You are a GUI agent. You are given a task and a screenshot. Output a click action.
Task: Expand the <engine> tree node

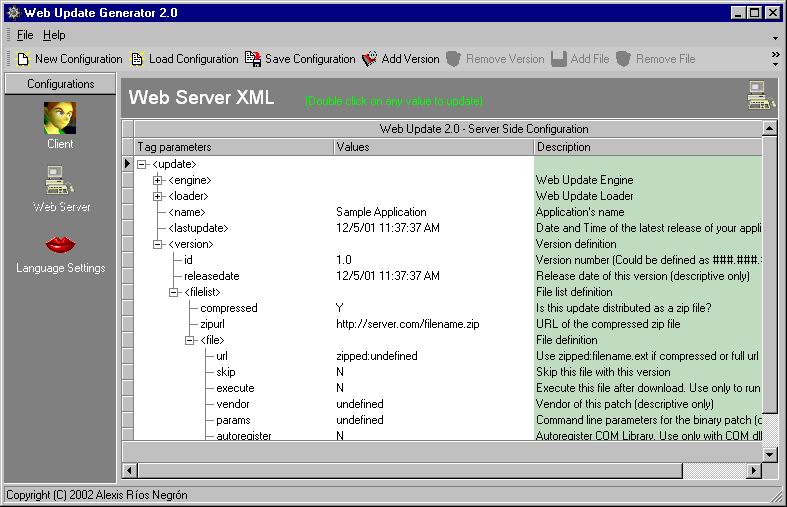coord(158,180)
